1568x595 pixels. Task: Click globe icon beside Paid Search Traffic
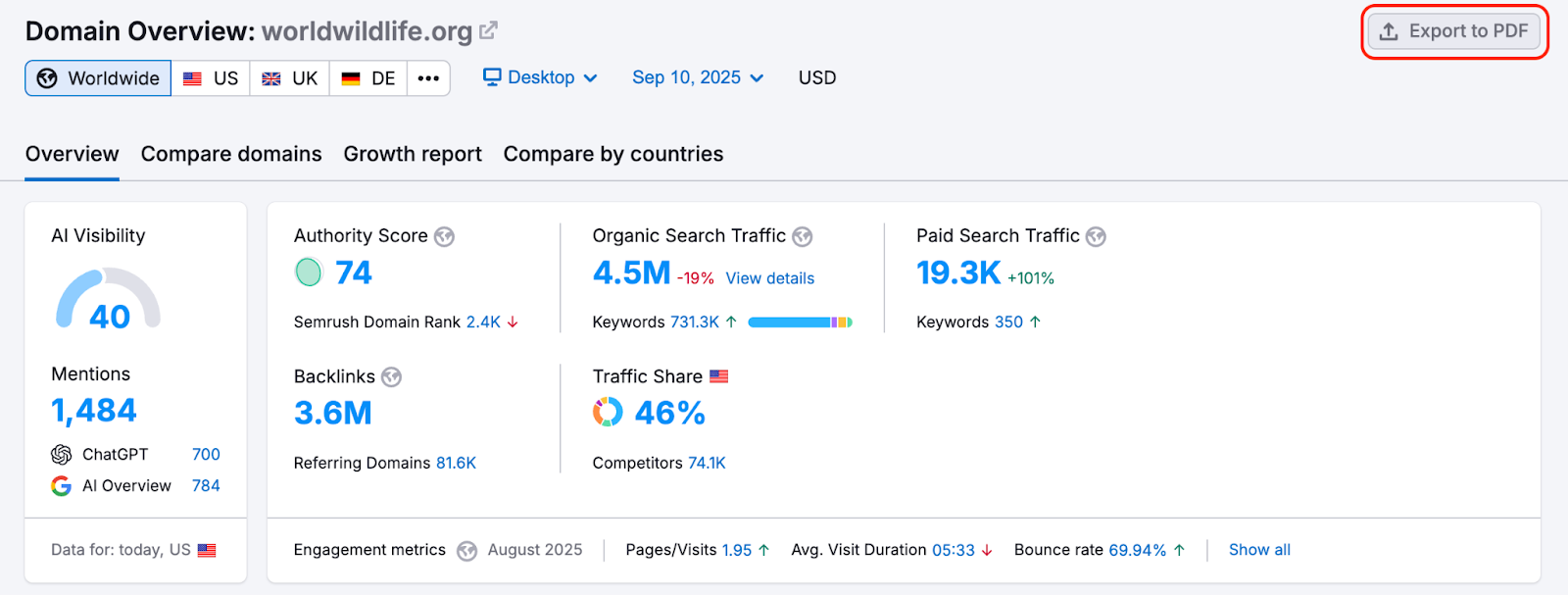coord(1096,236)
